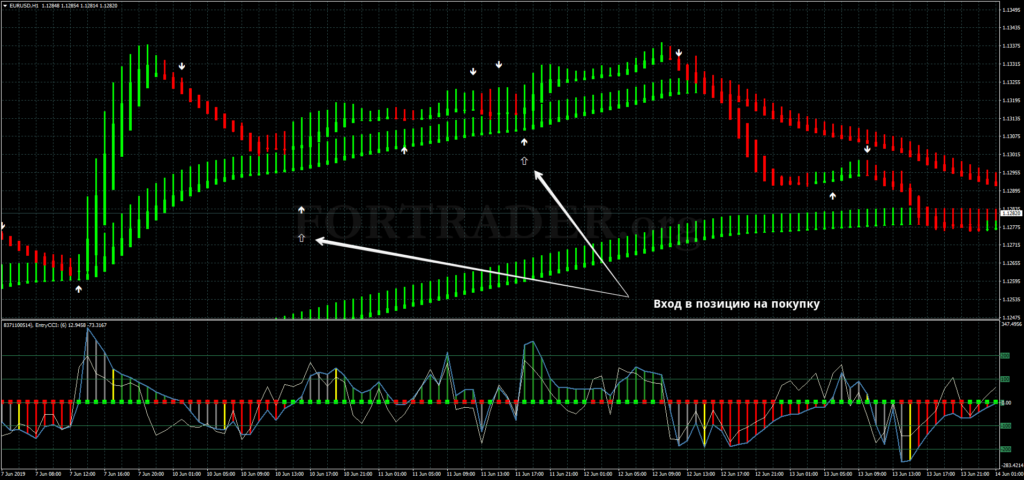
Task: Click the 0.00 level label on indicator scale
Action: click(1006, 403)
